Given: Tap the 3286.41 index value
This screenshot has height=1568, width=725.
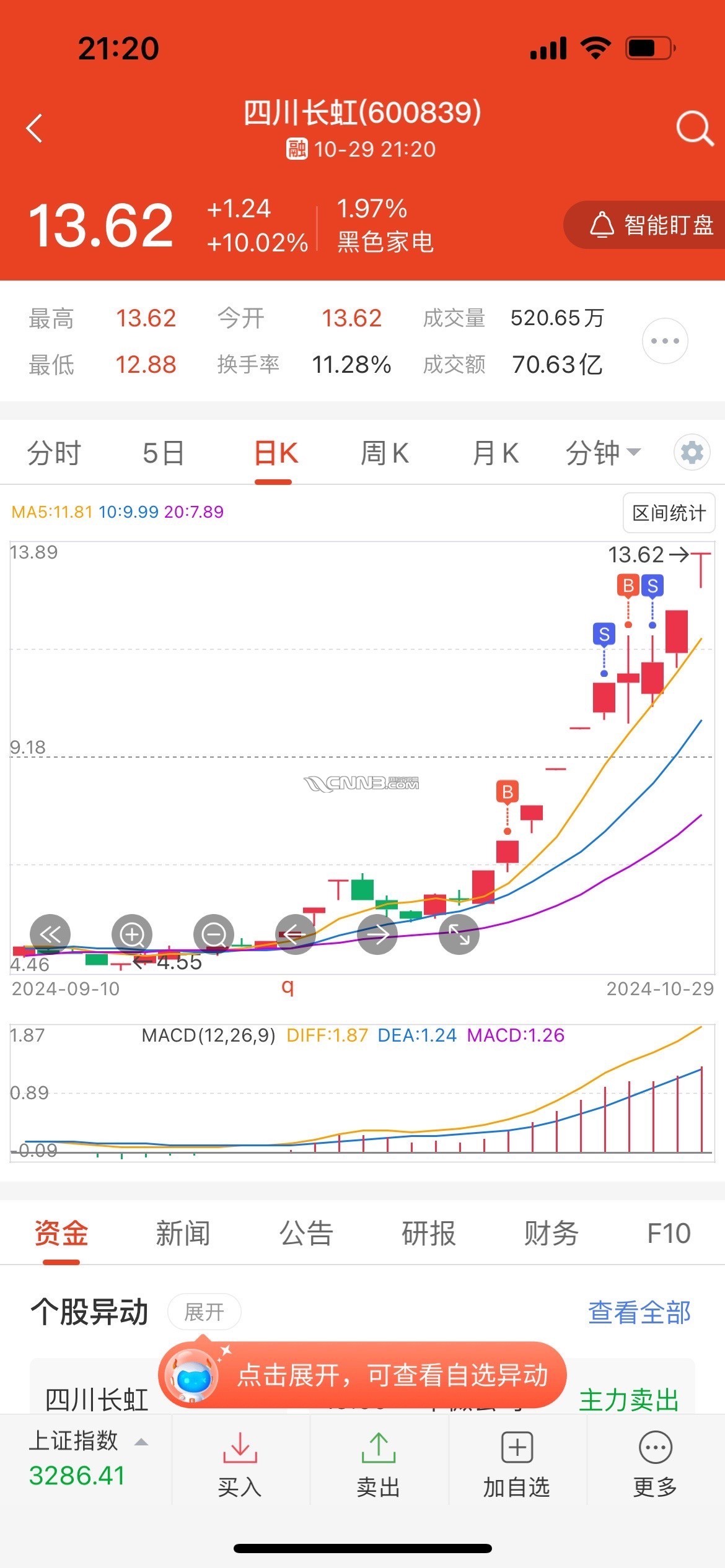Looking at the screenshot, I should click(x=77, y=1476).
